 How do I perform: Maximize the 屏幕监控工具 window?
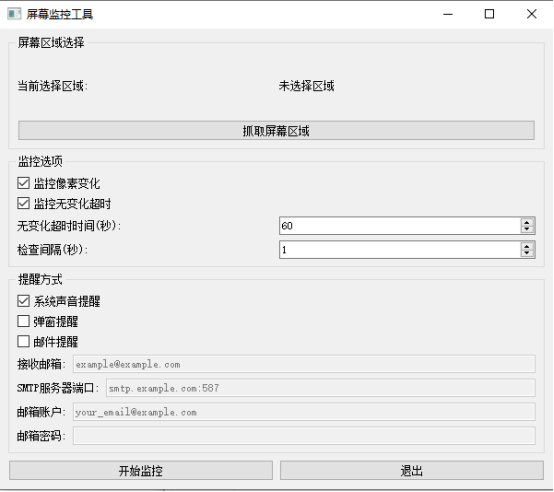tap(489, 14)
